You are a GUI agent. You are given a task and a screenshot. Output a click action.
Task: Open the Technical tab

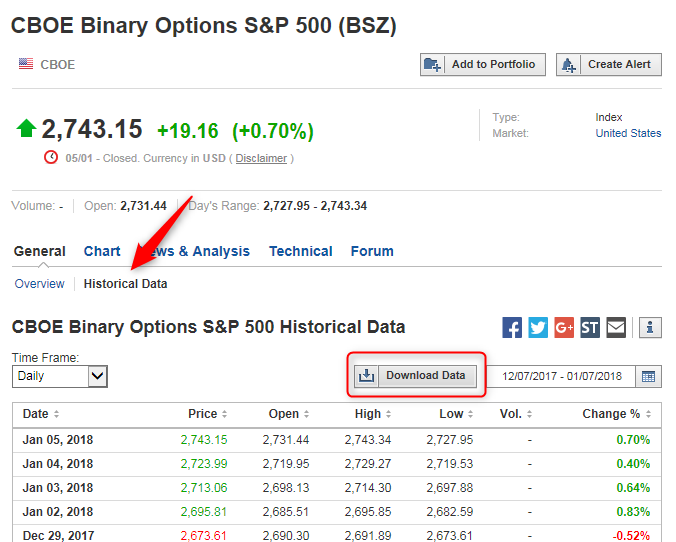tap(300, 251)
